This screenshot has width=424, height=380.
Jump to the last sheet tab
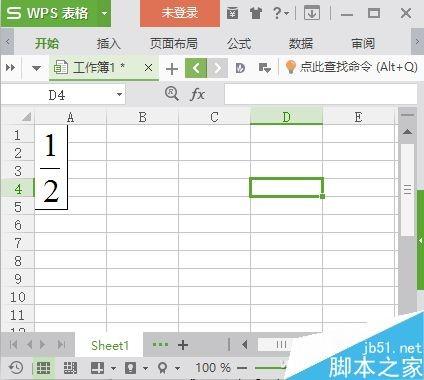click(x=61, y=344)
